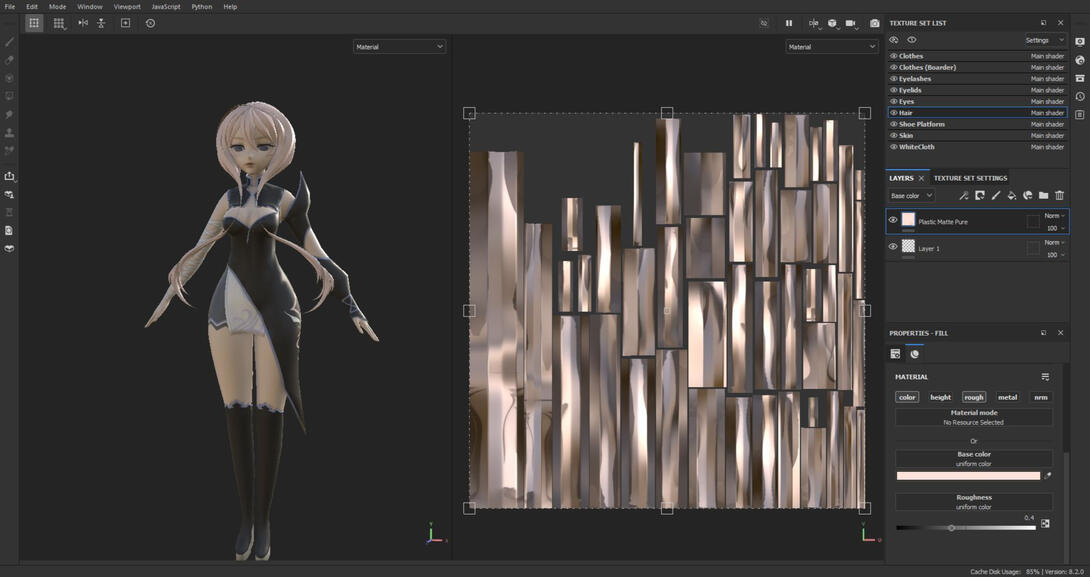Screen dimensions: 1090x577
Task: Click the delete layer trash icon
Action: tap(1059, 196)
